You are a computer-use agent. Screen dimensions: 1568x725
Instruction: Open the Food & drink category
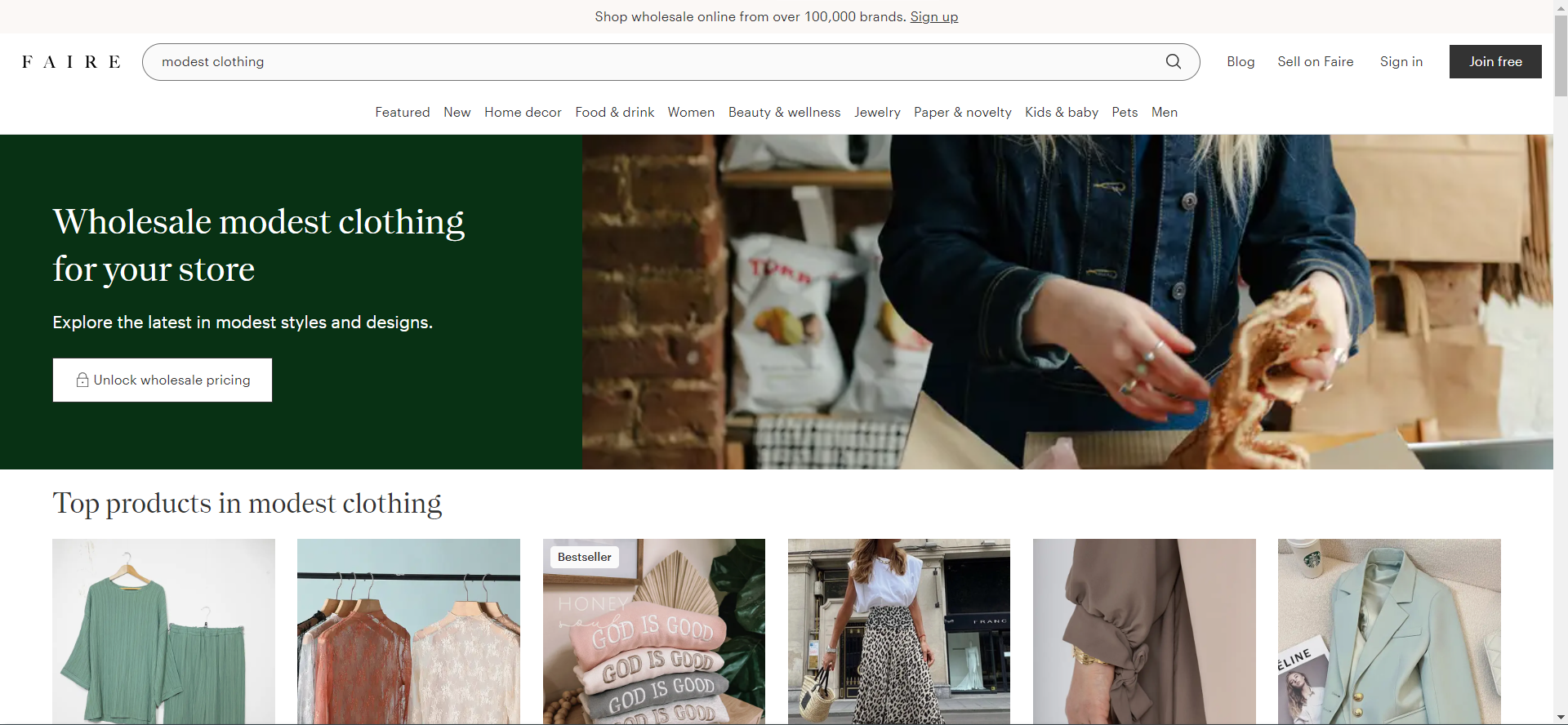(x=615, y=113)
